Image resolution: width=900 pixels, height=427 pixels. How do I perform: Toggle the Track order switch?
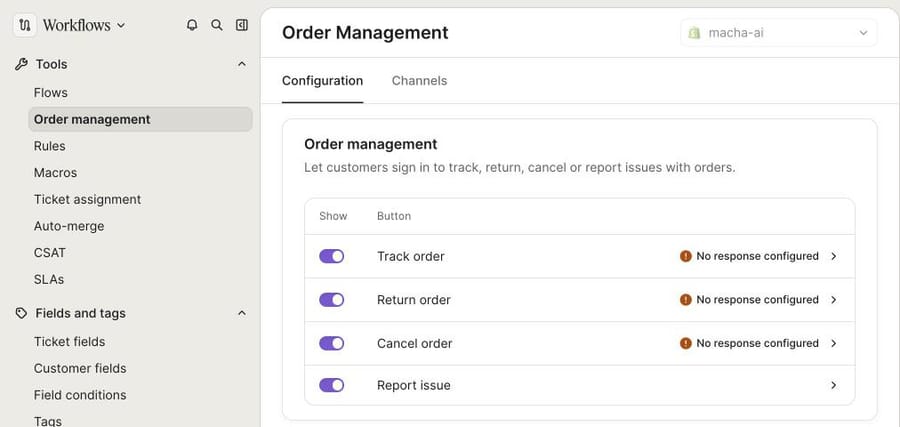click(x=332, y=256)
